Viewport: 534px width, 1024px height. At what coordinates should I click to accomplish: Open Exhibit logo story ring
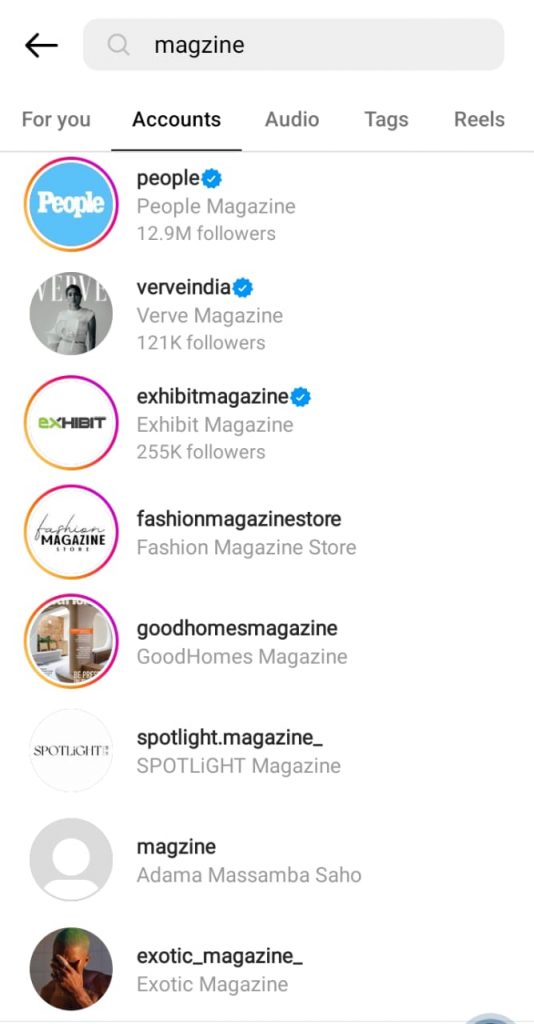pyautogui.click(x=71, y=423)
